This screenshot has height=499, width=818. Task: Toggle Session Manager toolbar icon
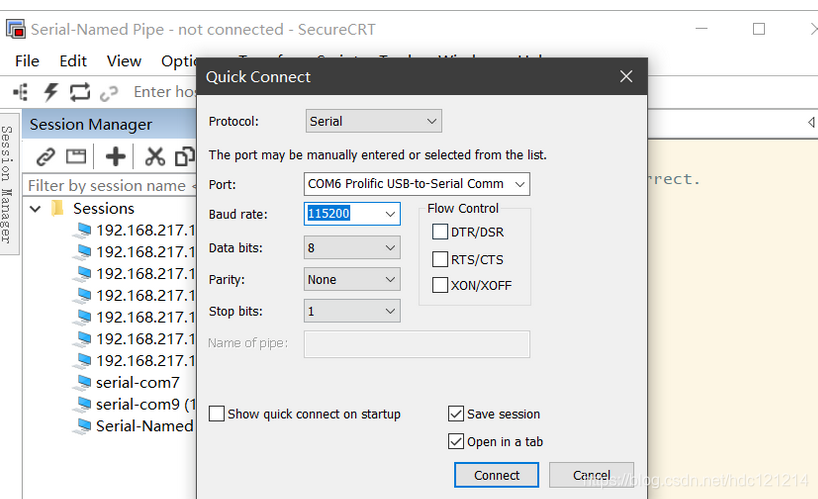(21, 92)
